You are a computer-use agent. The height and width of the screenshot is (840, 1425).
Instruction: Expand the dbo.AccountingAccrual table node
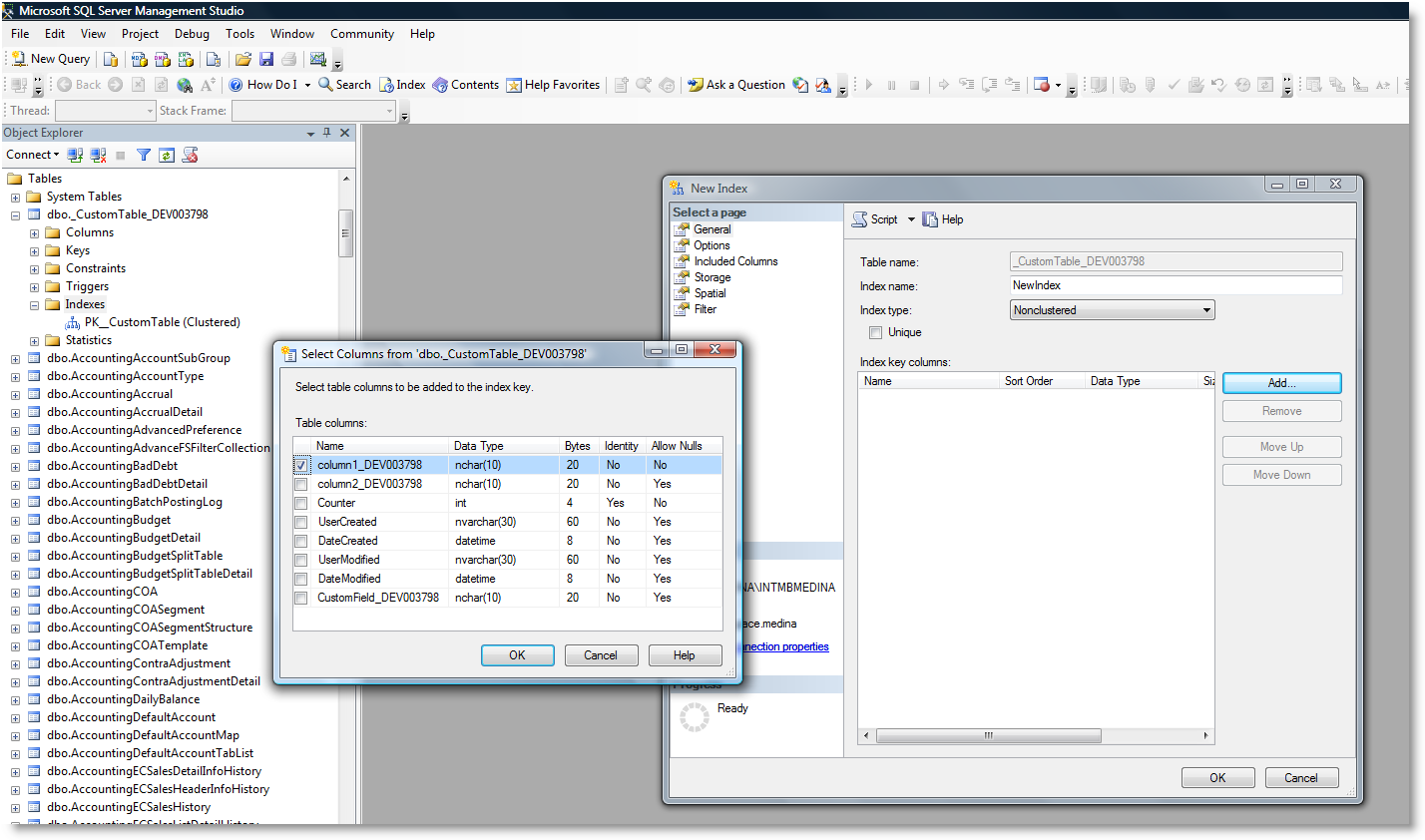pos(15,395)
